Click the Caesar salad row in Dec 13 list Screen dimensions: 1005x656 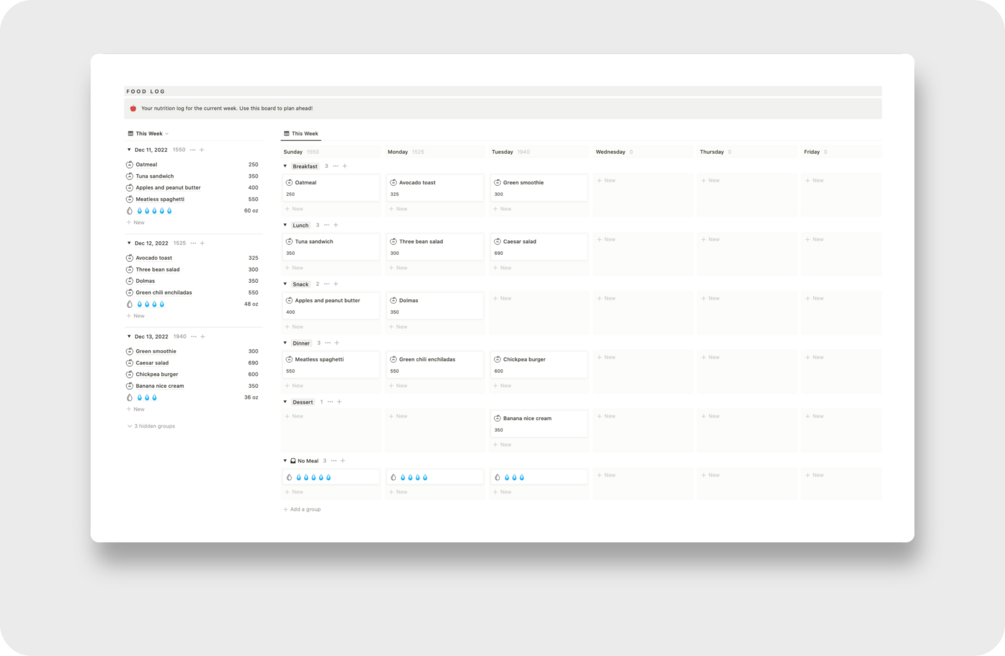[192, 363]
